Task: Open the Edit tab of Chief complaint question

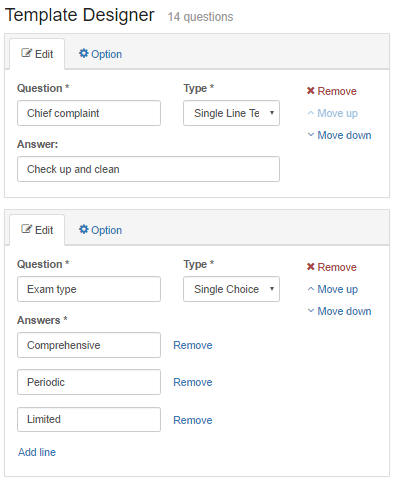Action: click(x=37, y=54)
